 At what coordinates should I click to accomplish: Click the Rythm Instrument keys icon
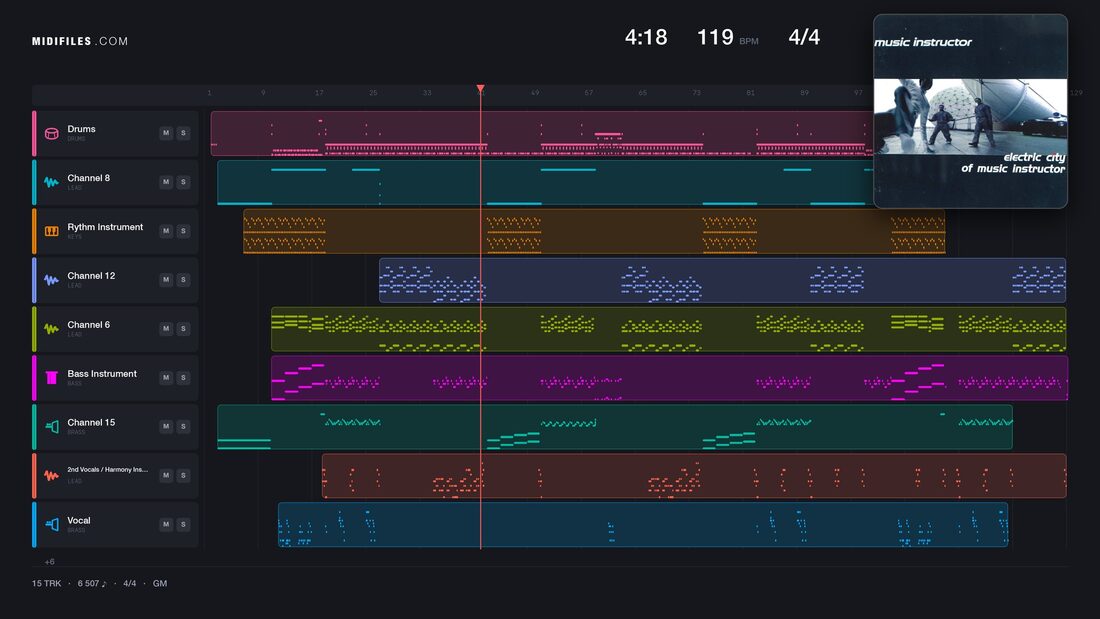click(52, 231)
